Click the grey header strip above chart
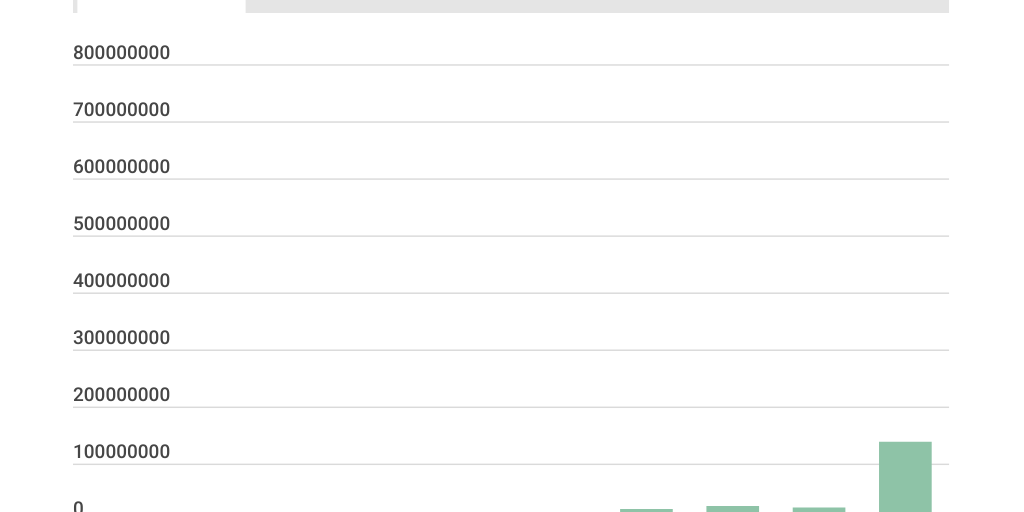Image resolution: width=1024 pixels, height=512 pixels. (x=596, y=5)
